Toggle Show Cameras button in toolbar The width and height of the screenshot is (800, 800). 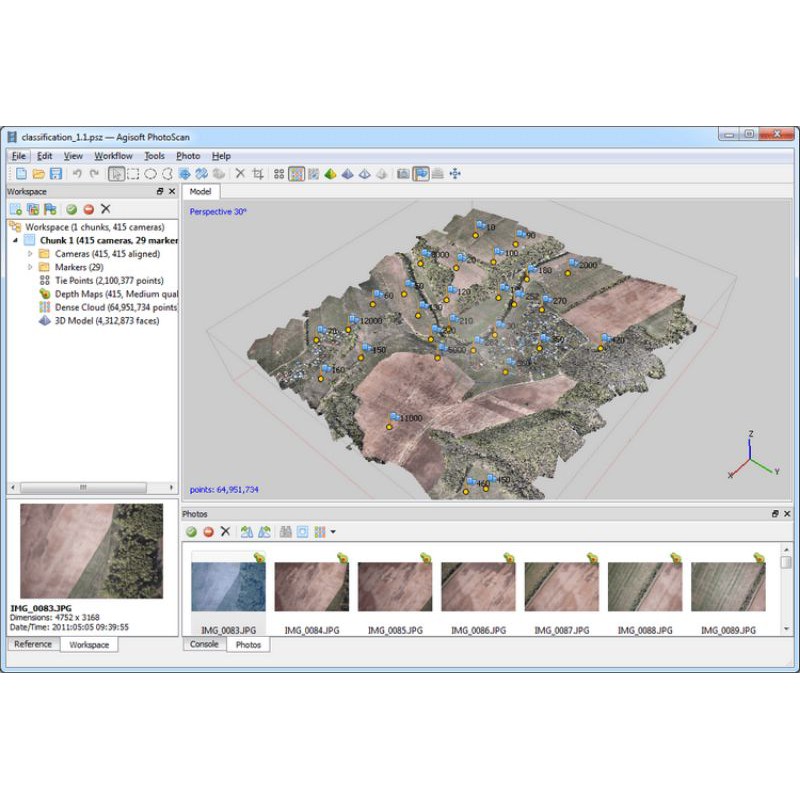(x=403, y=174)
